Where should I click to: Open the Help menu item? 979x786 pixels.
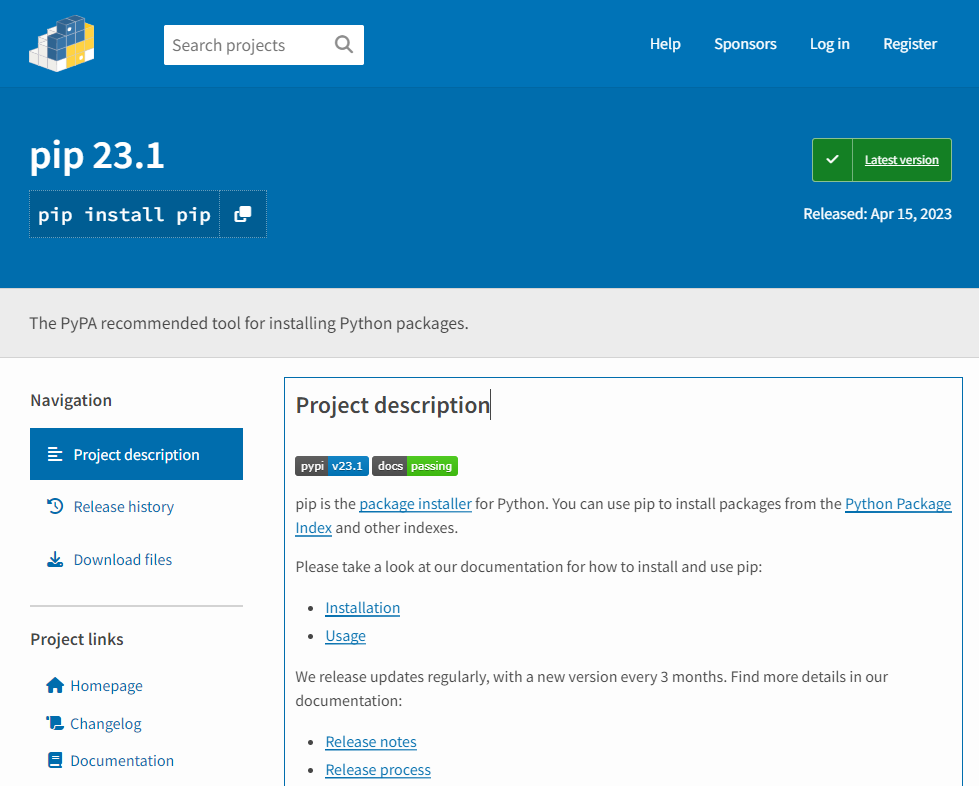(665, 44)
